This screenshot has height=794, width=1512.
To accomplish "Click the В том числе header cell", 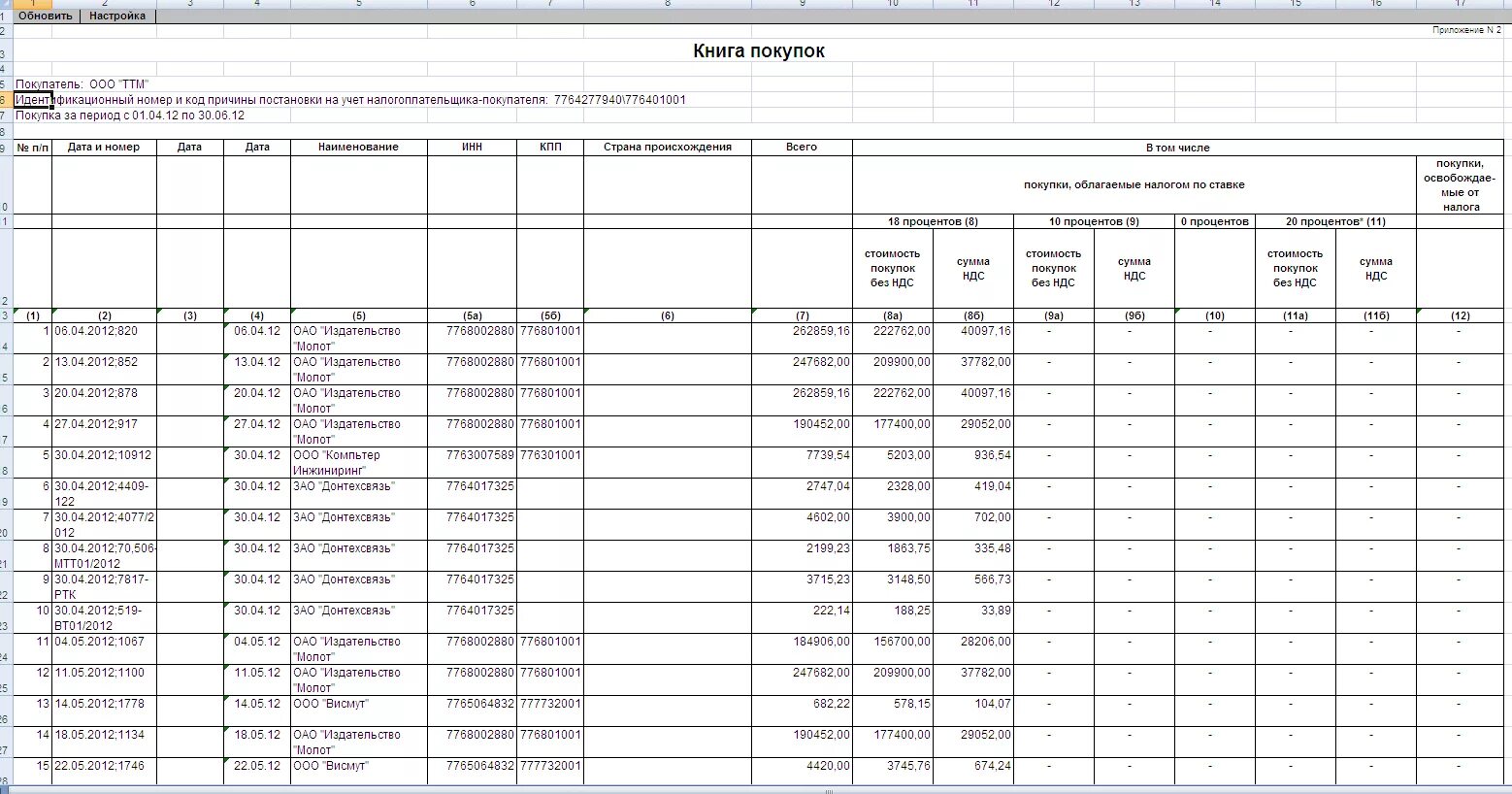I will click(1178, 148).
